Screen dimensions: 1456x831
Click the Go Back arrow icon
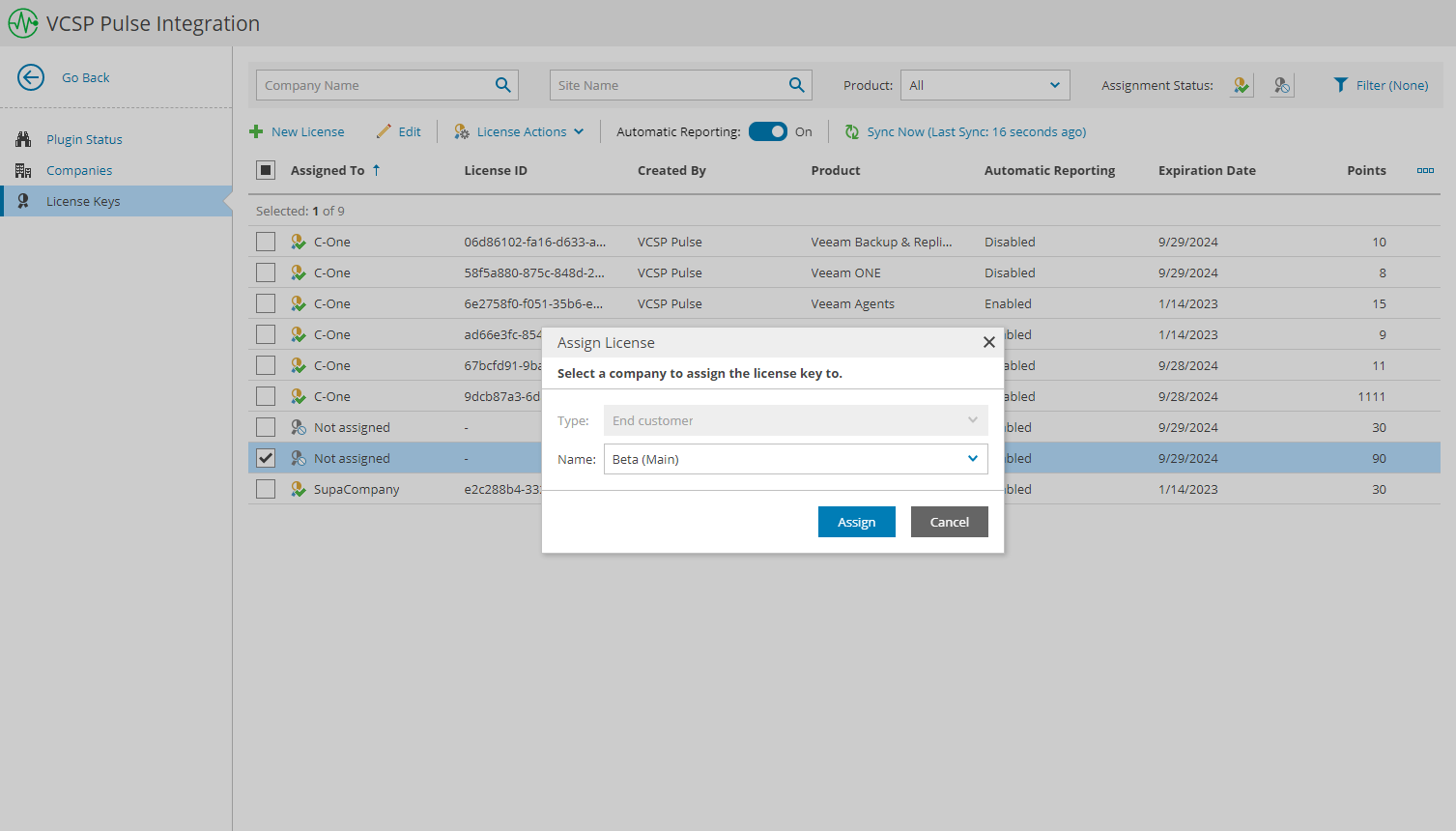point(30,77)
